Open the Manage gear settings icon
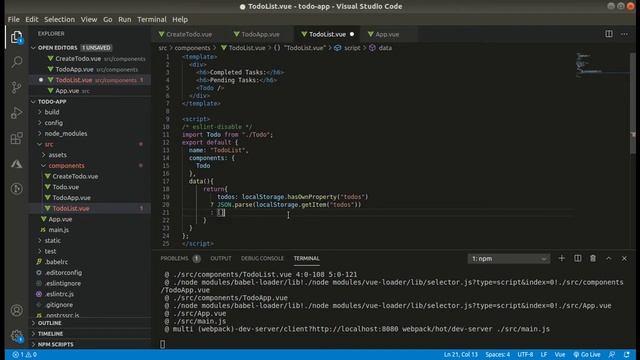This screenshot has width=640, height=360. point(16,336)
